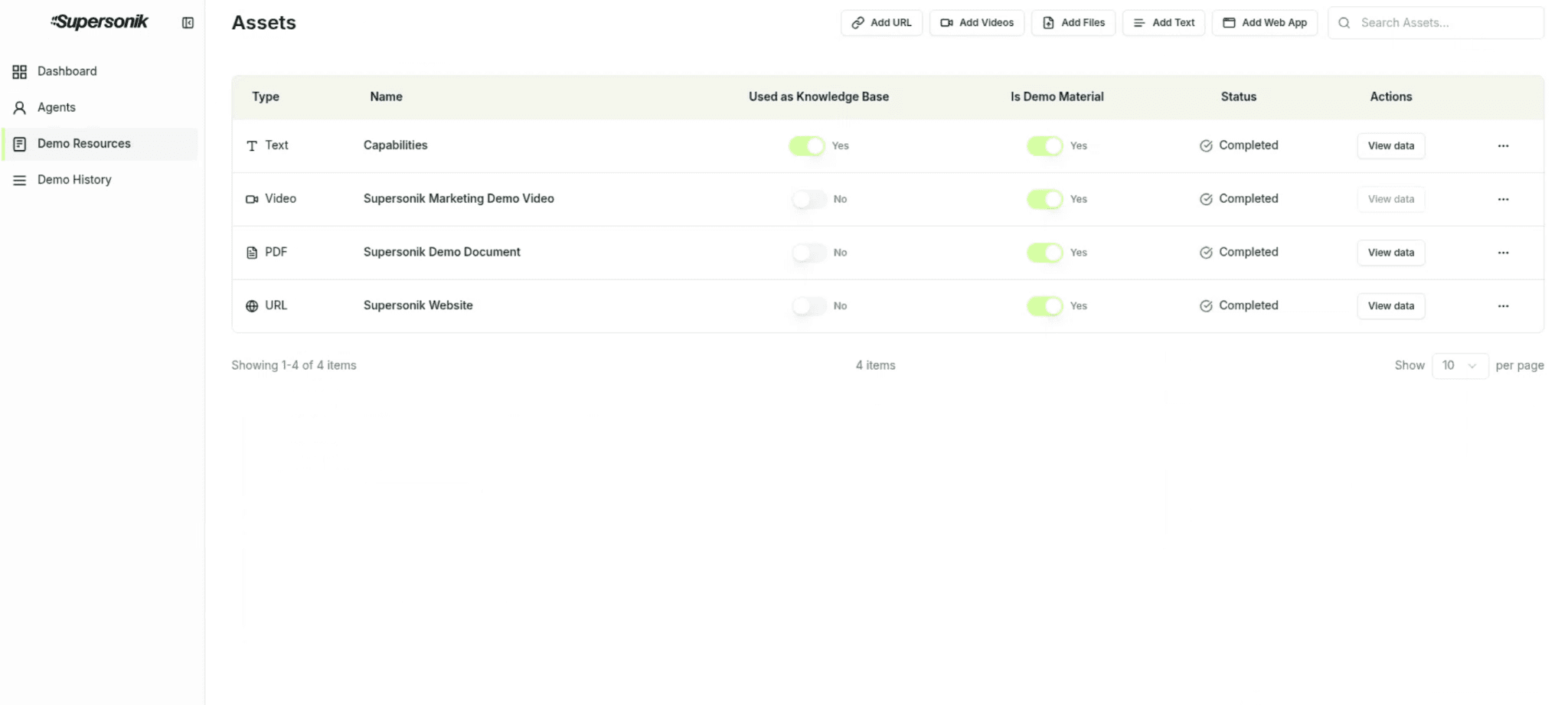Image resolution: width=1568 pixels, height=705 pixels.
Task: Click the search magnifier icon
Action: [1344, 23]
